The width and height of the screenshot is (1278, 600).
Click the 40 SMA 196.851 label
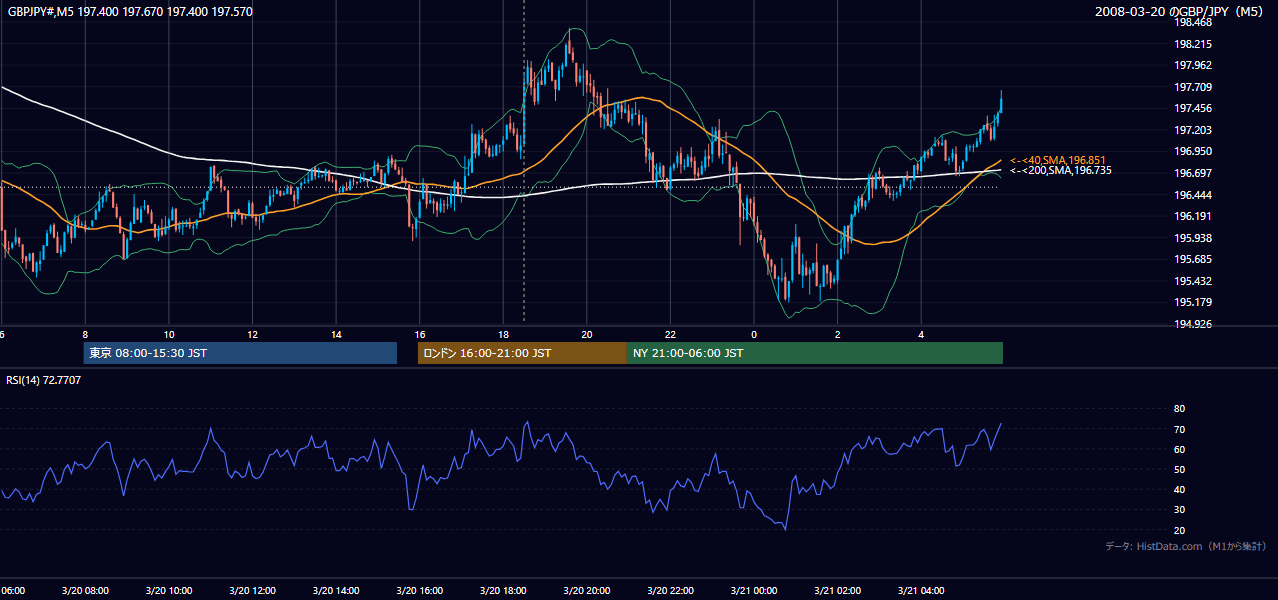[1058, 160]
